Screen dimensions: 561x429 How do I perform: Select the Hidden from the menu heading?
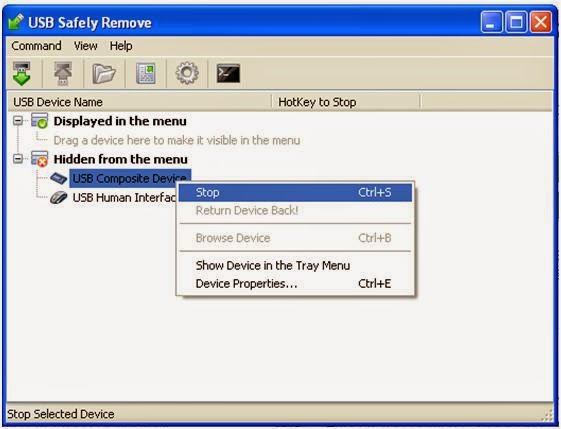(121, 159)
